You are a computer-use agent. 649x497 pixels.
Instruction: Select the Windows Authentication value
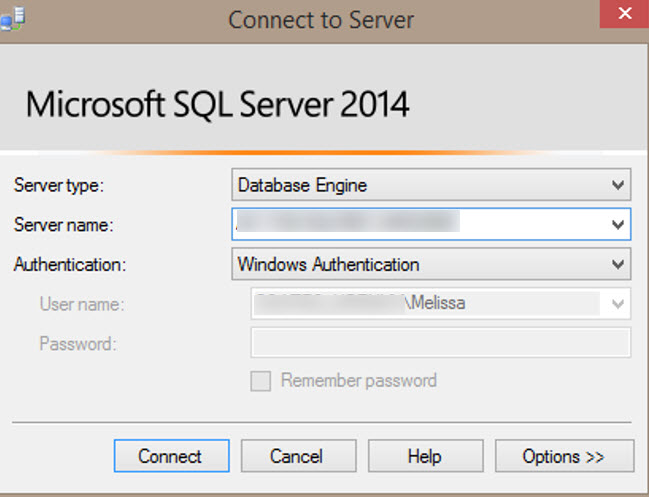328,264
